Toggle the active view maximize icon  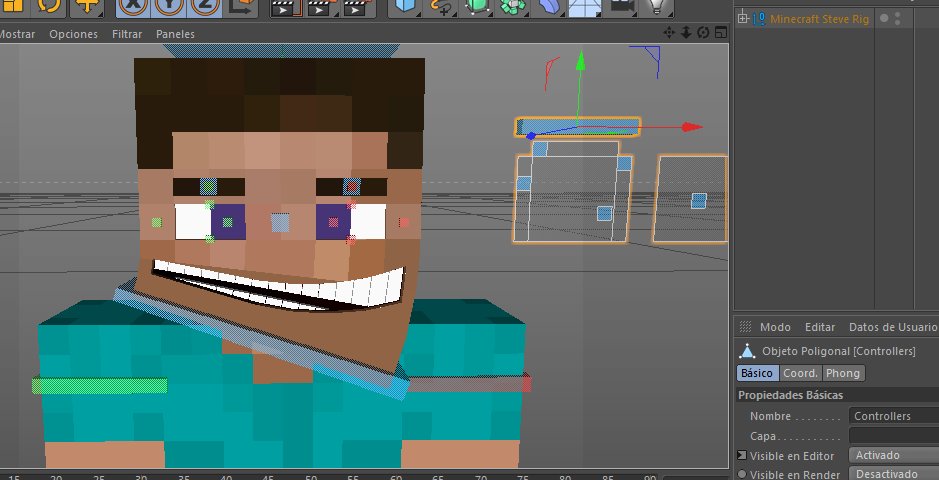[x=721, y=33]
